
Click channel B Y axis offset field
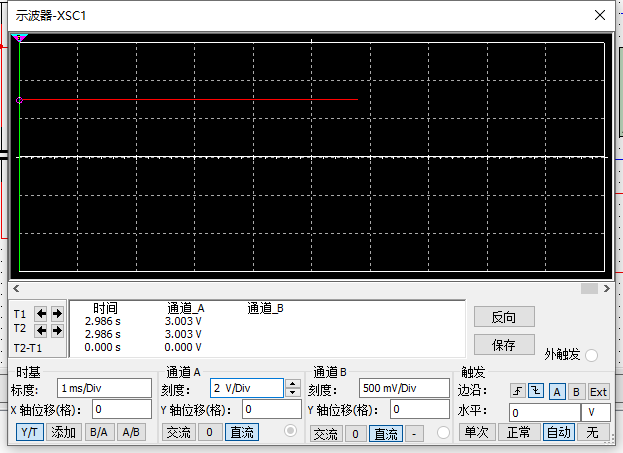(420, 409)
